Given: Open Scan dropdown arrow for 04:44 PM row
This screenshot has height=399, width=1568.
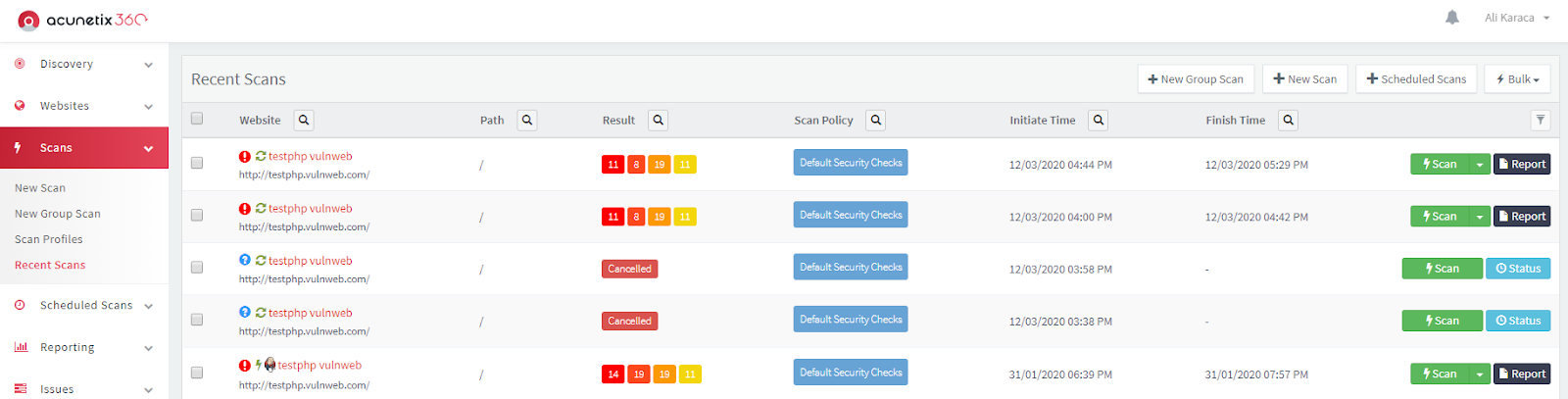Looking at the screenshot, I should (1479, 165).
